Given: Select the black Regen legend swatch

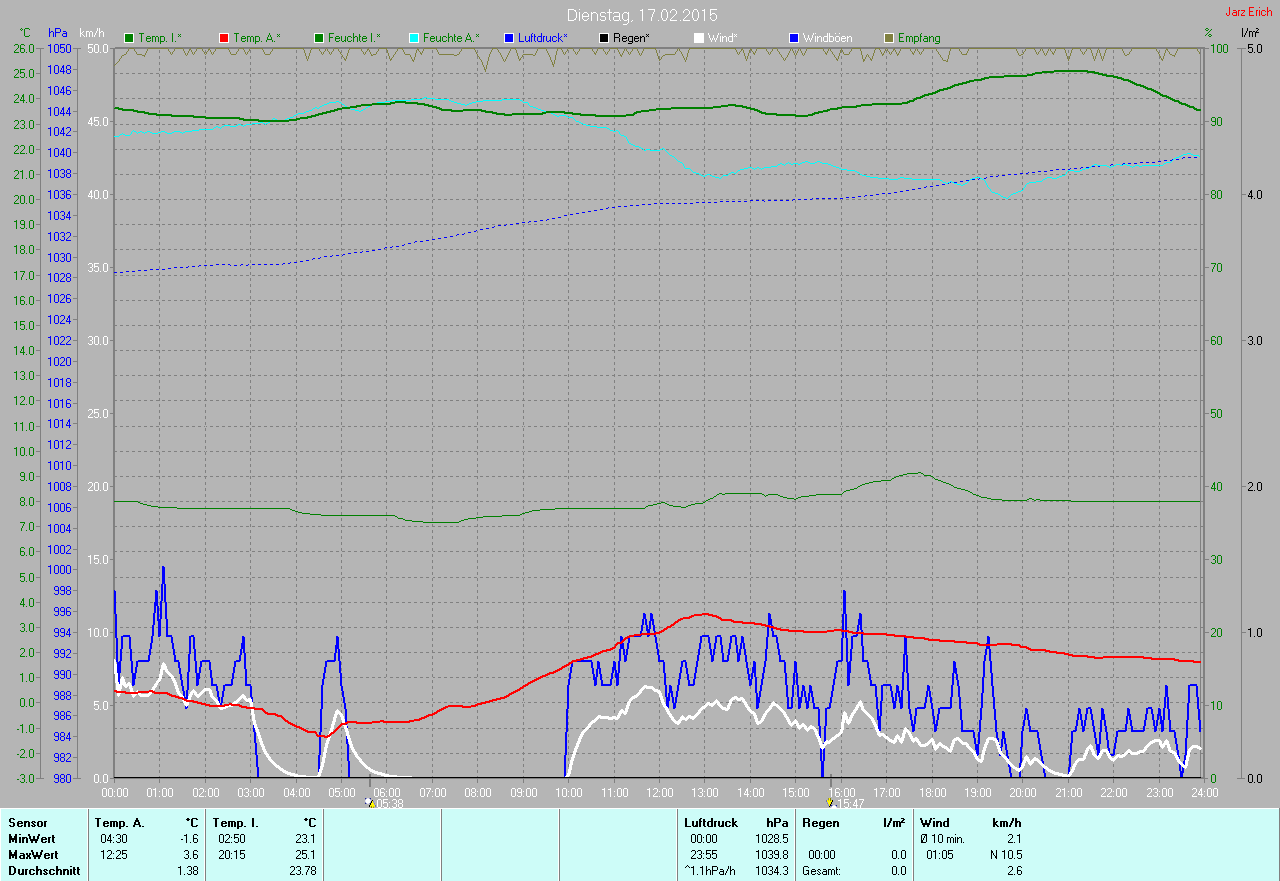Looking at the screenshot, I should [604, 38].
